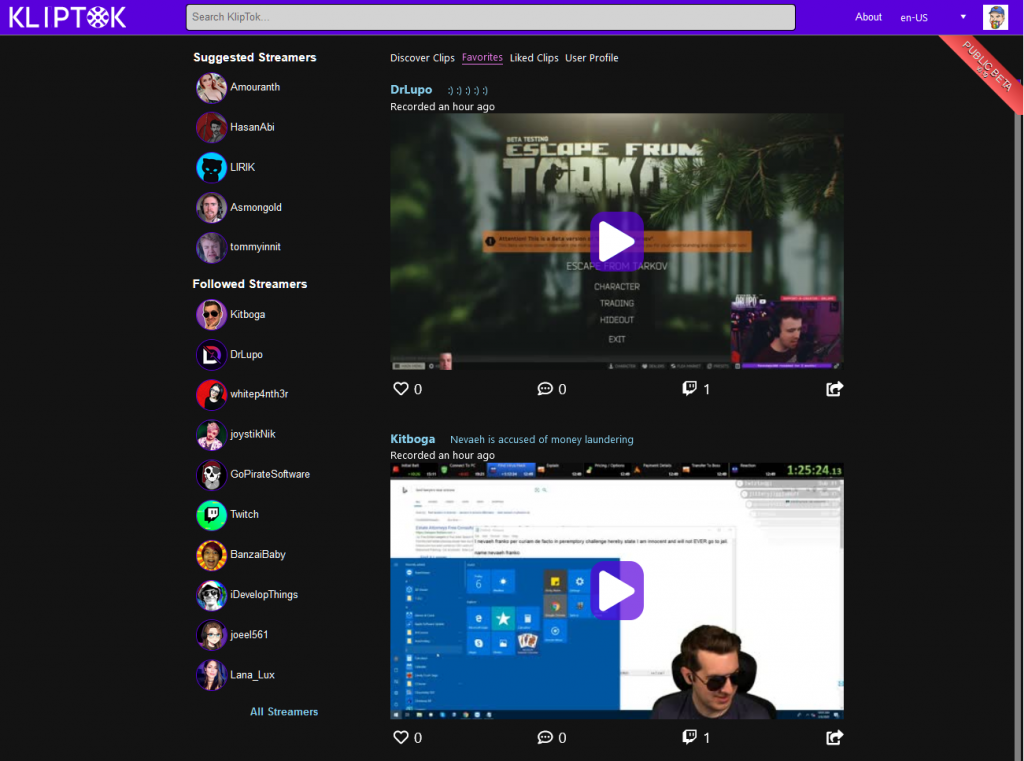Screen dimensions: 1024x761
Task: Open the User Profile tab
Action: 591,58
